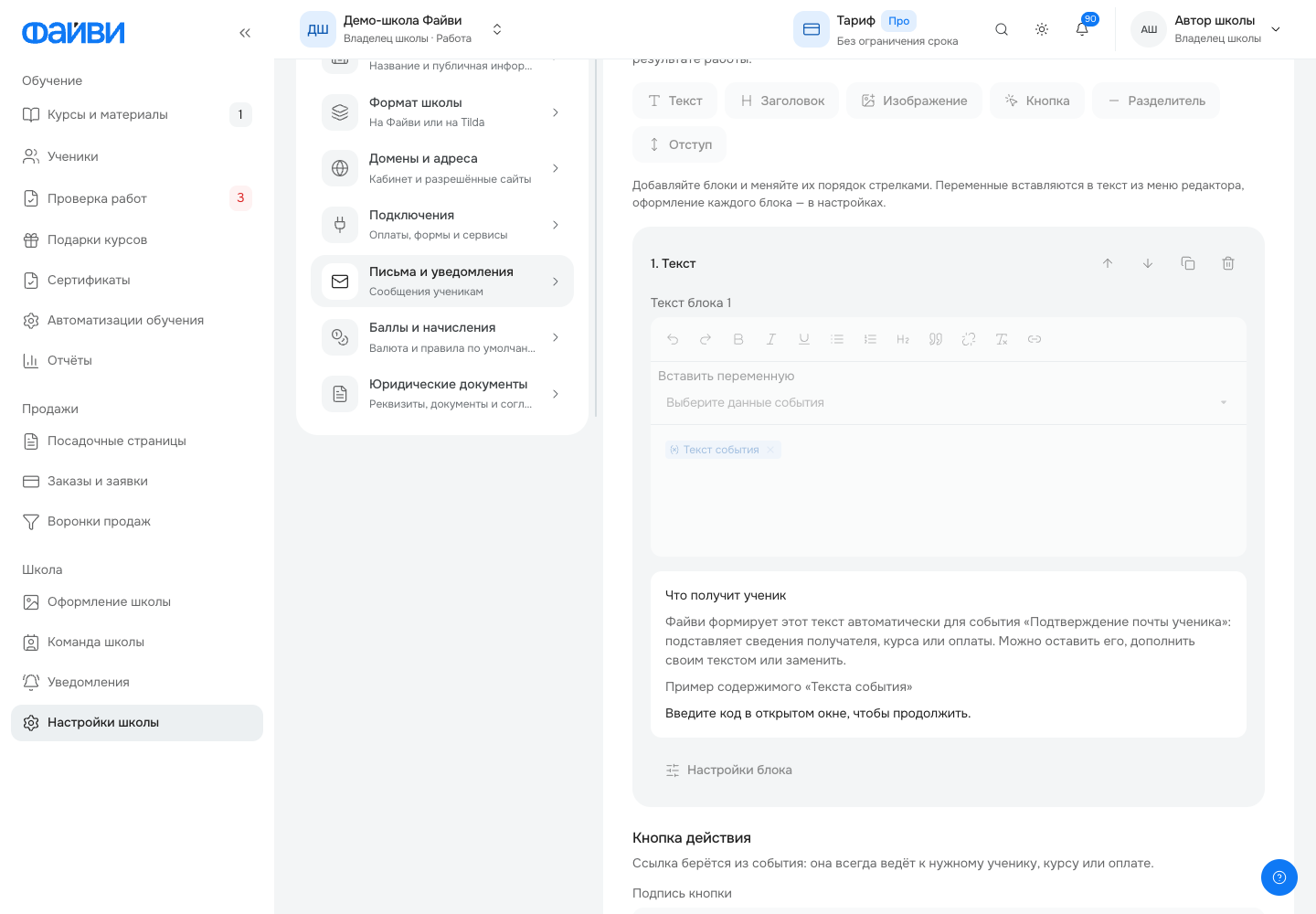The height and width of the screenshot is (914, 1316).
Task: Clear text formatting in the editor
Action: tap(1002, 339)
